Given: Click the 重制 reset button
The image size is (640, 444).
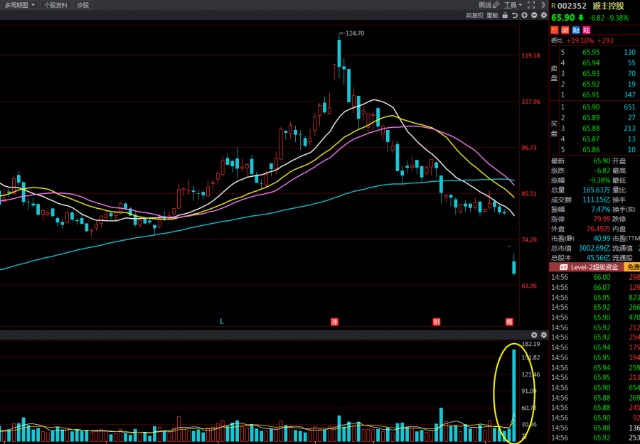Looking at the screenshot, I should [493, 16].
